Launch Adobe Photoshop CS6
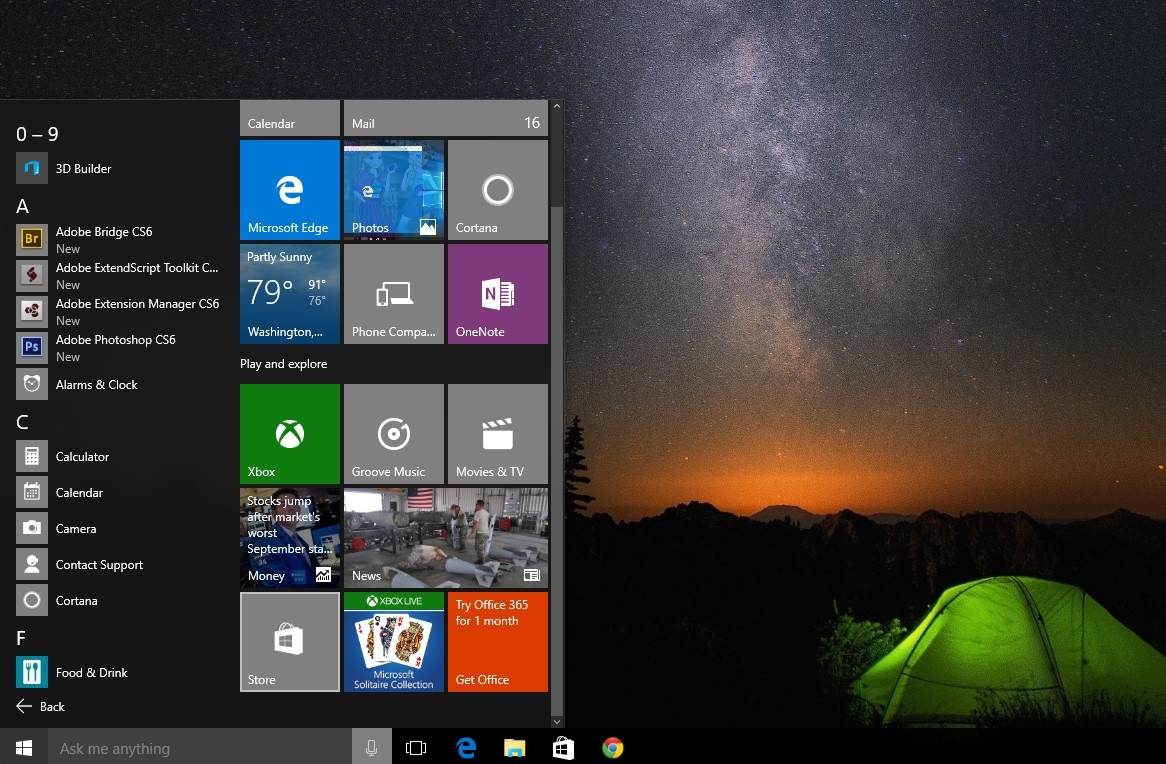 pyautogui.click(x=119, y=347)
